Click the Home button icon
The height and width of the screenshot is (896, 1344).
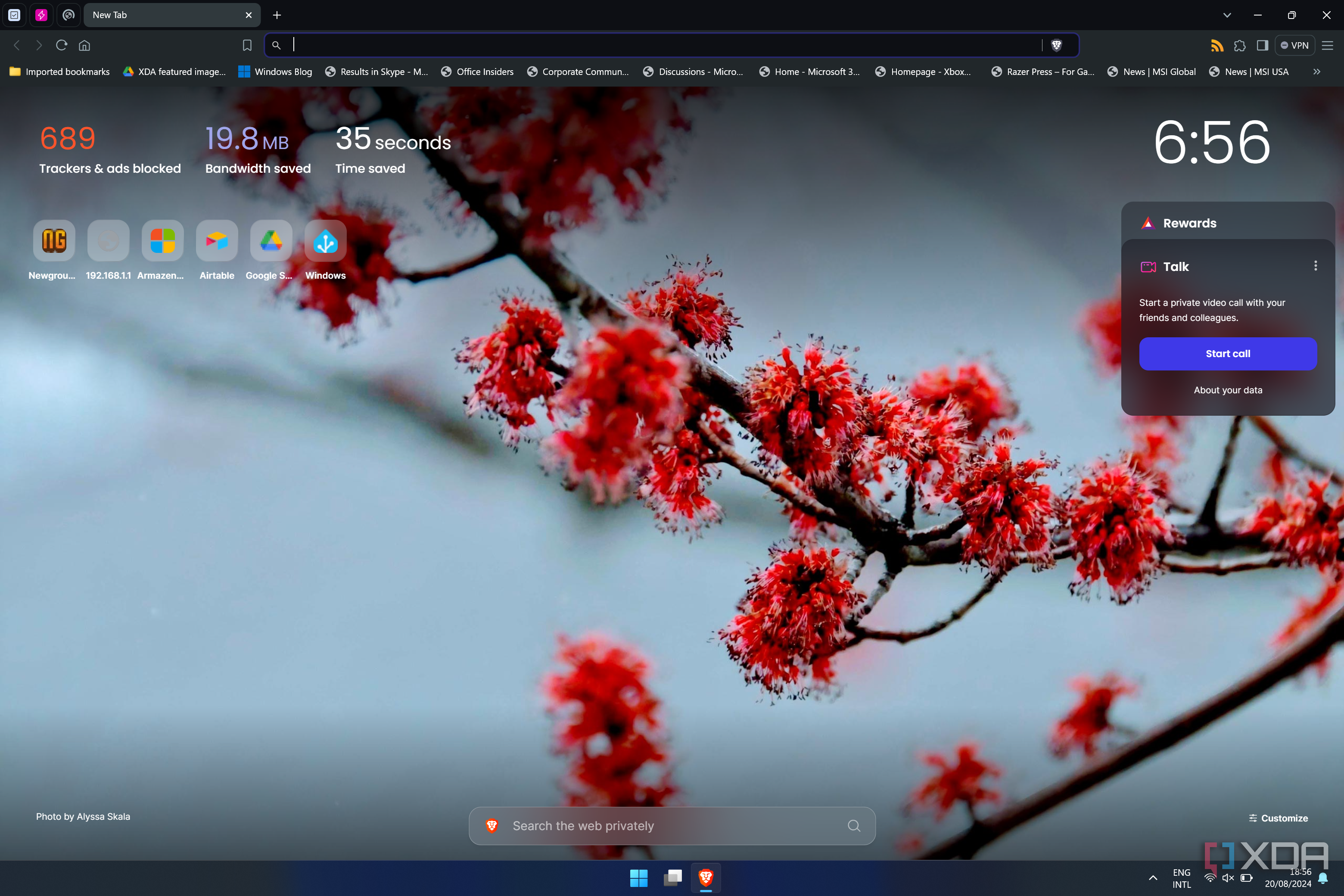(x=84, y=45)
